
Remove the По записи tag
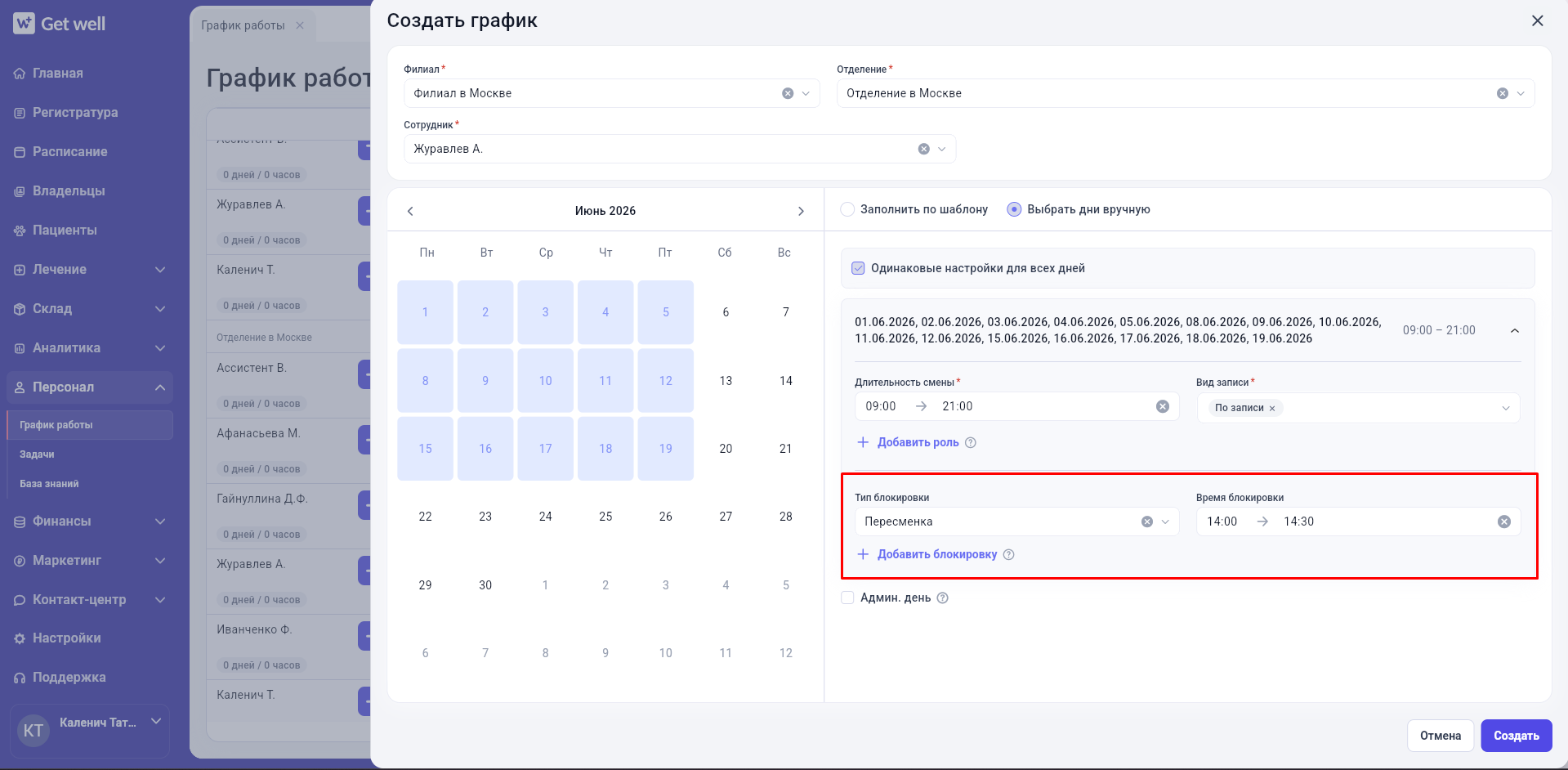(1271, 409)
